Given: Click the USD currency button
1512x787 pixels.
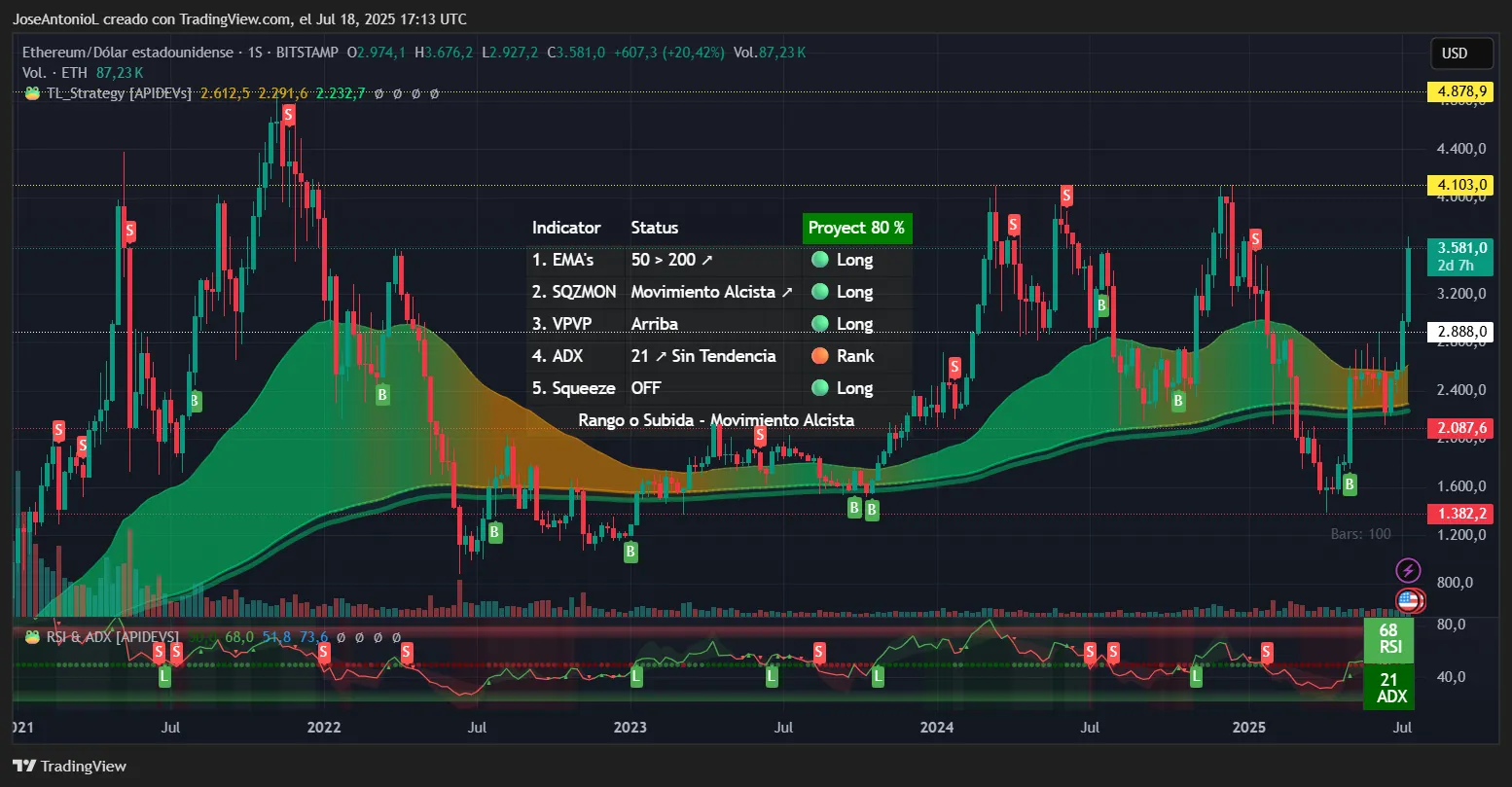Looking at the screenshot, I should click(x=1460, y=54).
